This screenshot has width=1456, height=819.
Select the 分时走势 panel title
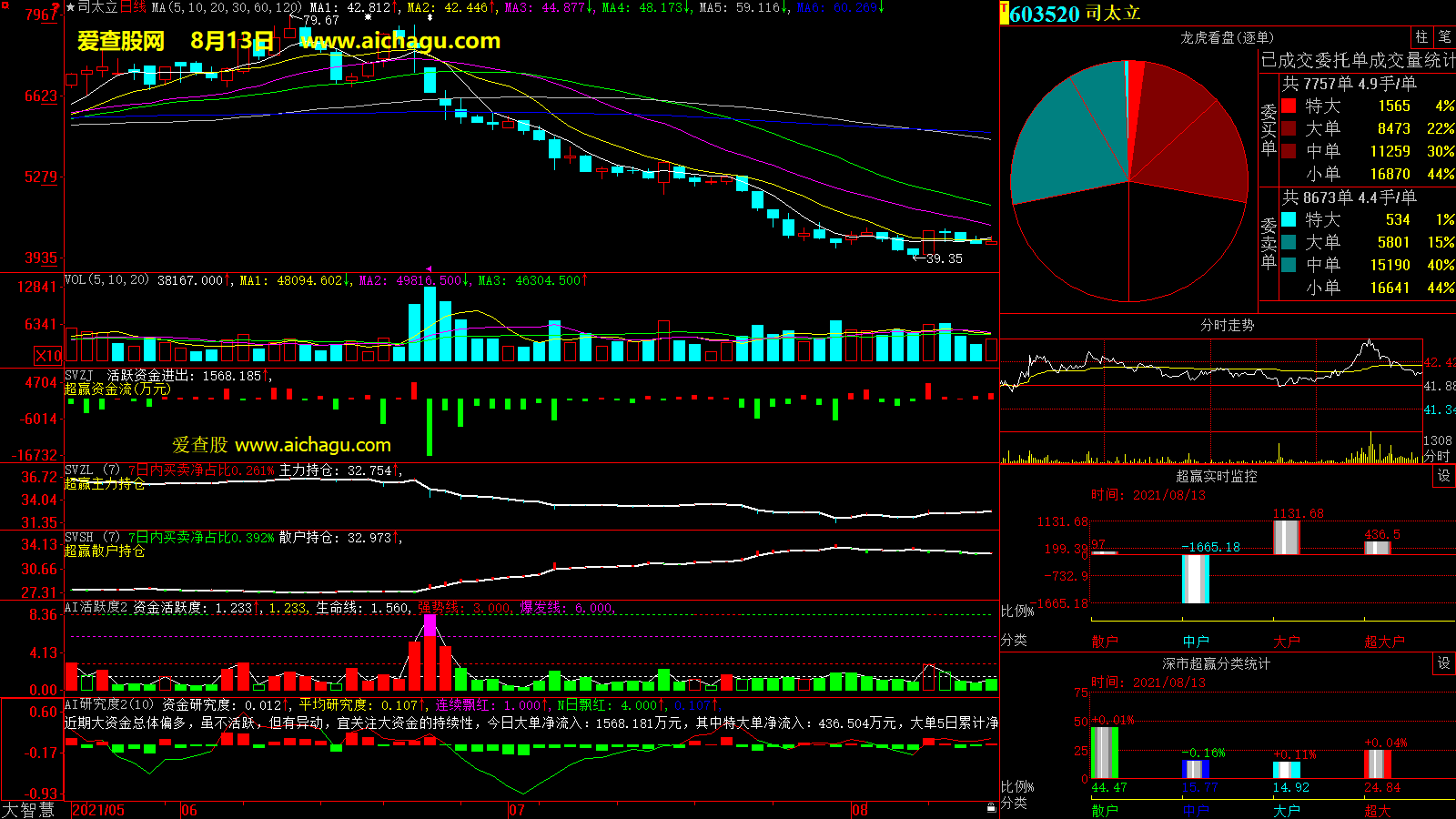click(1227, 325)
